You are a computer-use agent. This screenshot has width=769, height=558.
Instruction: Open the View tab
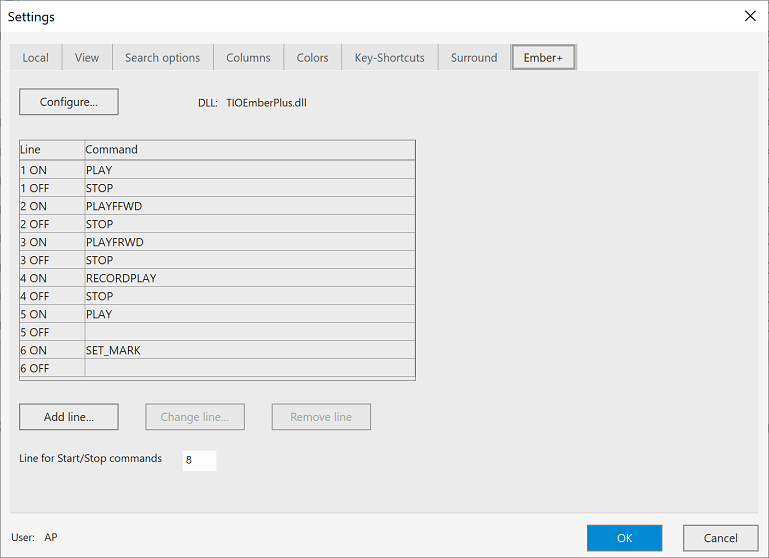87,58
